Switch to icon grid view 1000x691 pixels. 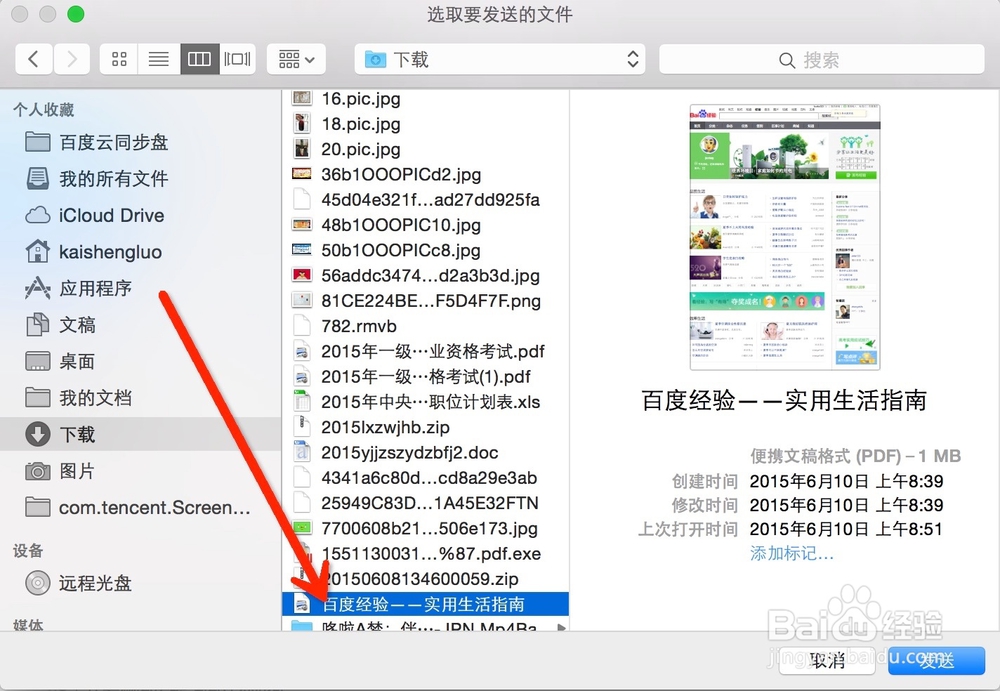tap(118, 58)
